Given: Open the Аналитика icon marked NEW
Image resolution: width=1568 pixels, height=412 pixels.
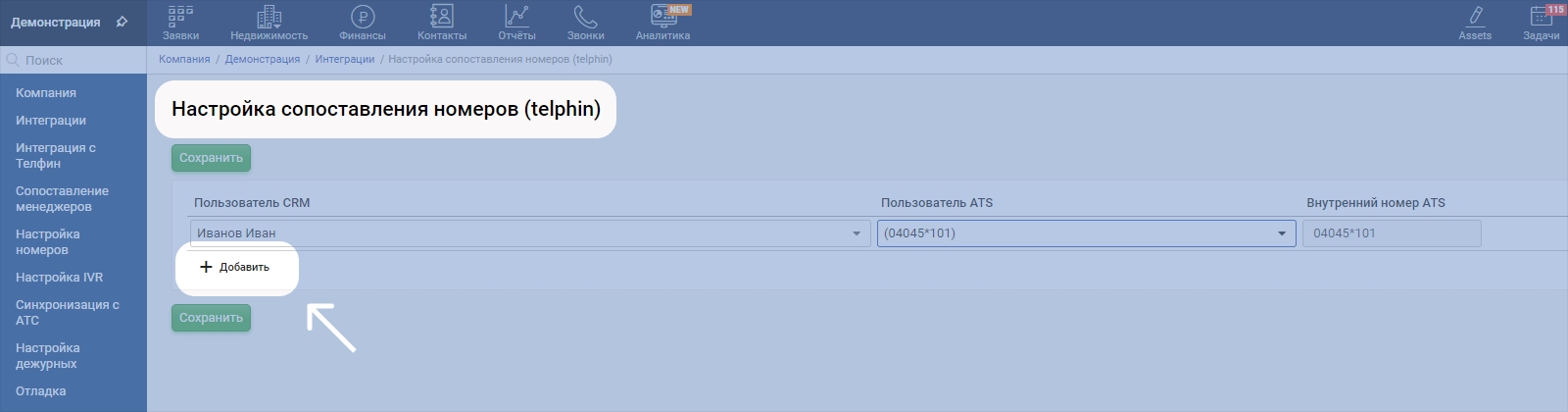Looking at the screenshot, I should coord(663,17).
